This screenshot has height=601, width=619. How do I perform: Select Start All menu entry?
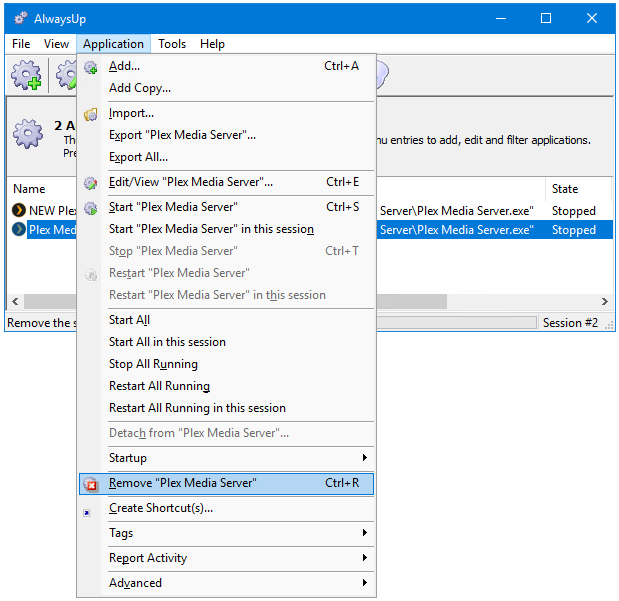(x=226, y=320)
